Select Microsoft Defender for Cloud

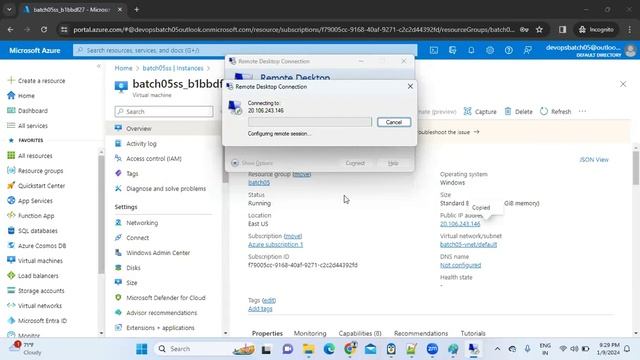click(166, 298)
